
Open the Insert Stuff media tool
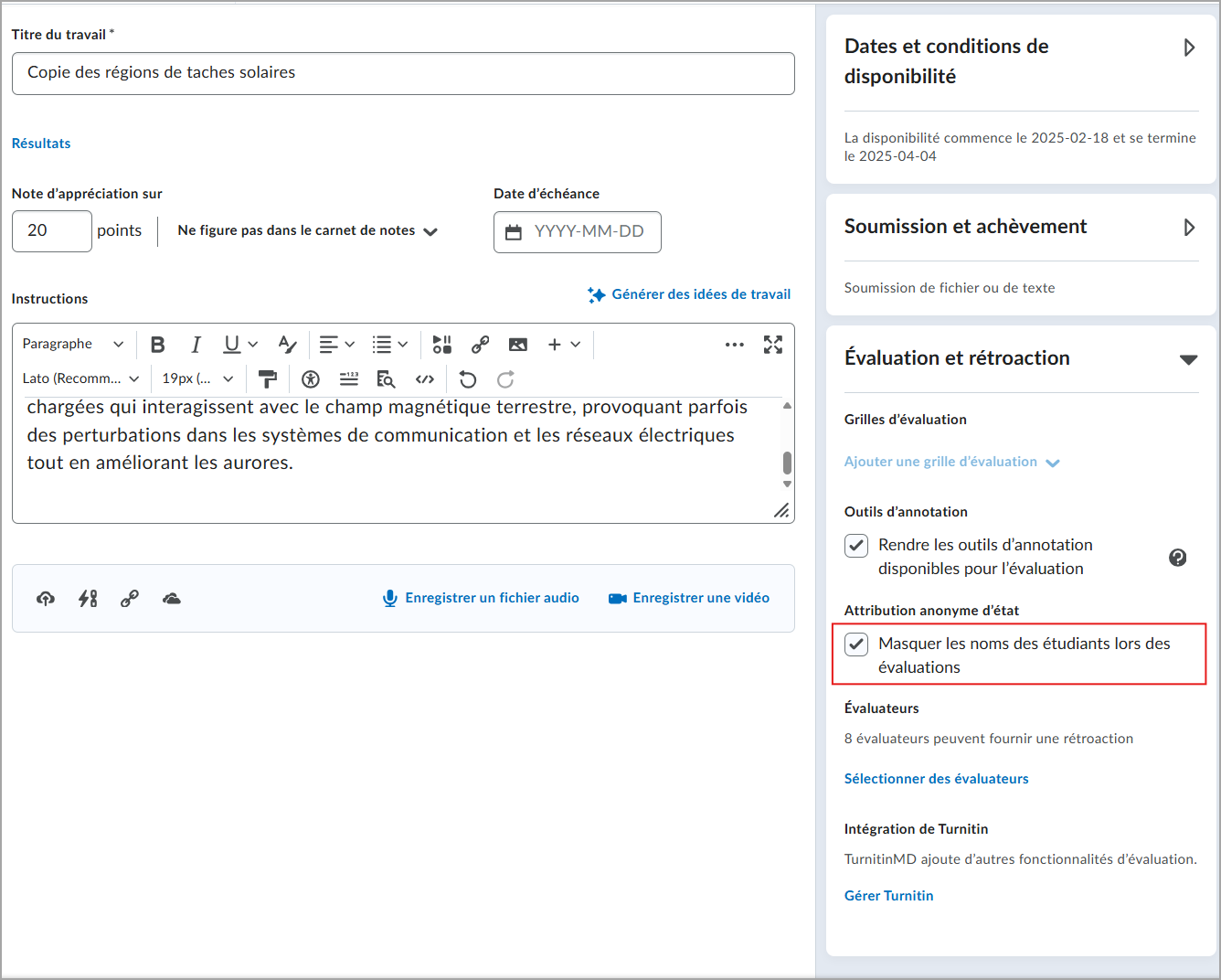[x=441, y=344]
